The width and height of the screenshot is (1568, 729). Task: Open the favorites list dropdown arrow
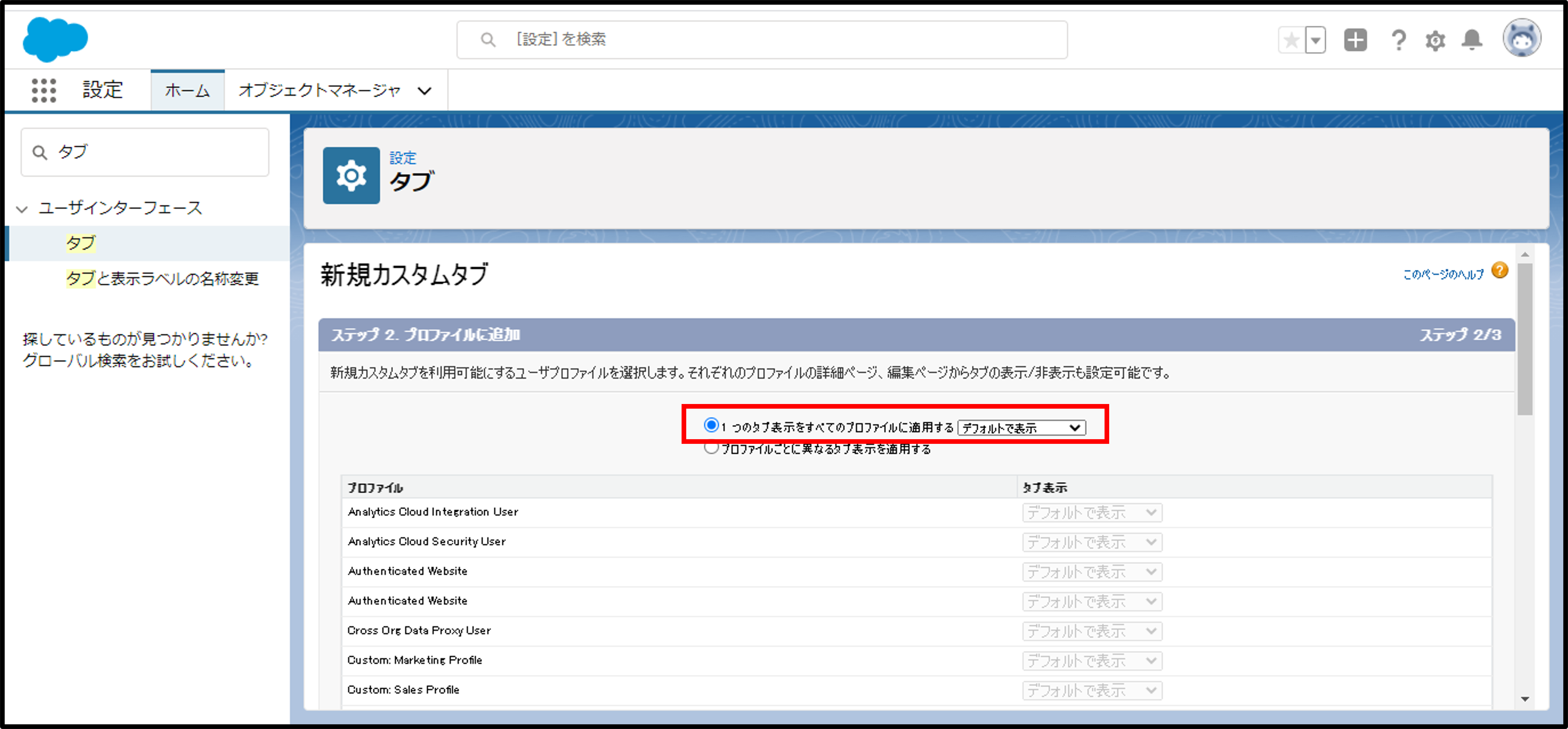[1315, 41]
